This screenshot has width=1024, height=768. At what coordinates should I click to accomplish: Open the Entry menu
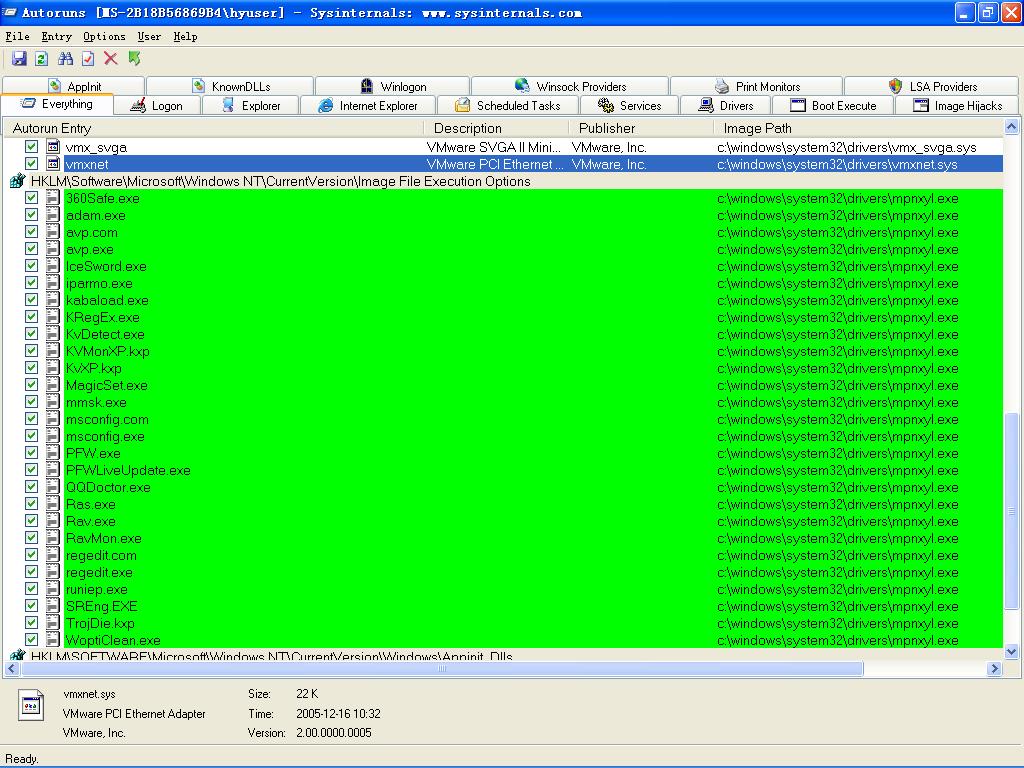click(x=56, y=36)
